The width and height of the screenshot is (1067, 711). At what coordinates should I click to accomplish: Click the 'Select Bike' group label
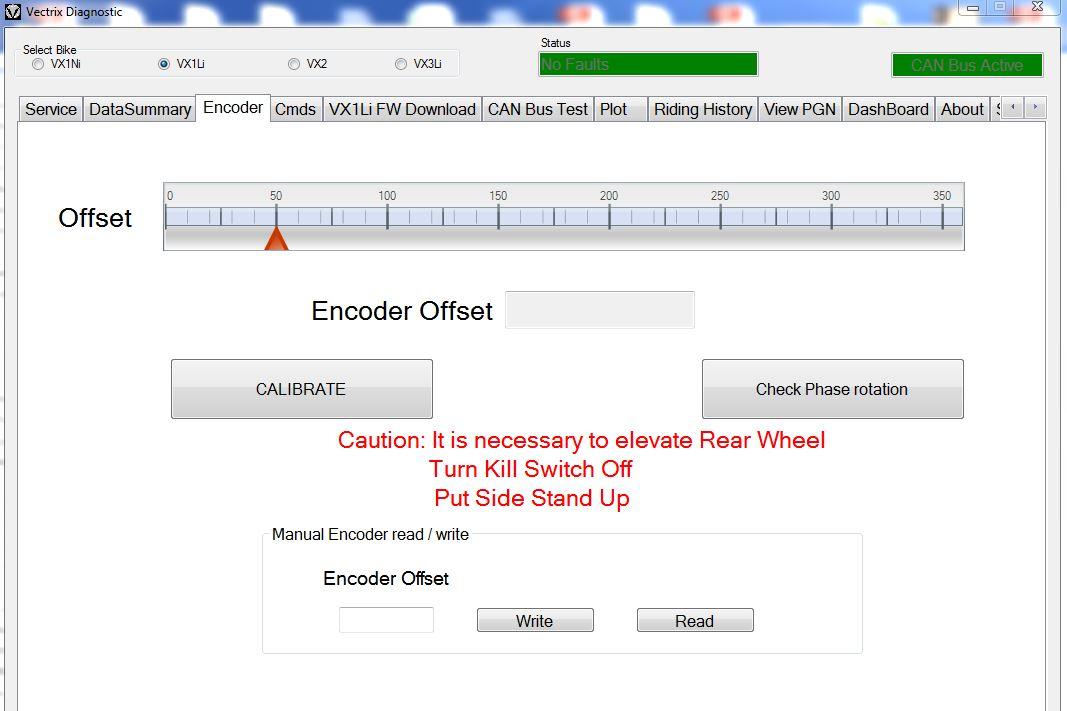[x=50, y=50]
